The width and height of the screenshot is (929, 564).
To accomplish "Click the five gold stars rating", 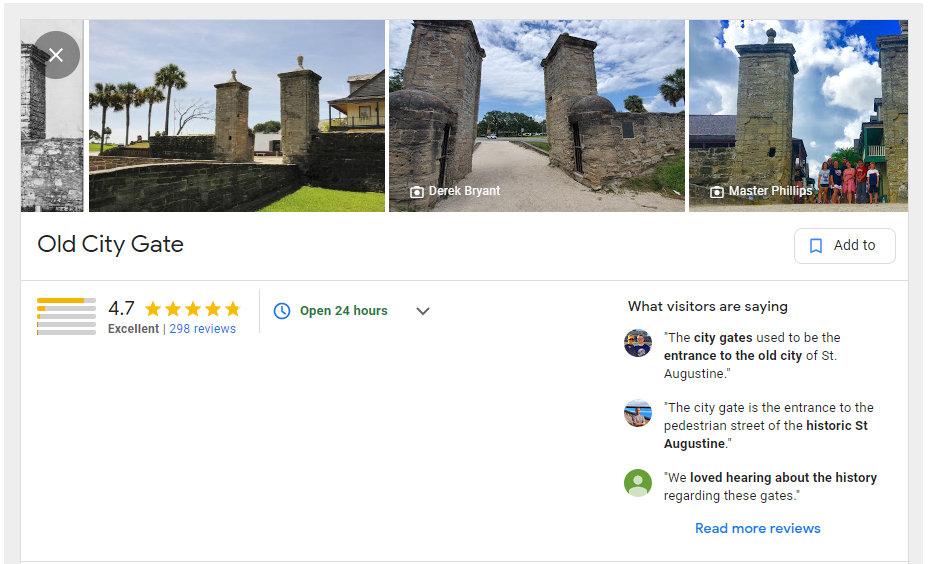I will tap(193, 309).
